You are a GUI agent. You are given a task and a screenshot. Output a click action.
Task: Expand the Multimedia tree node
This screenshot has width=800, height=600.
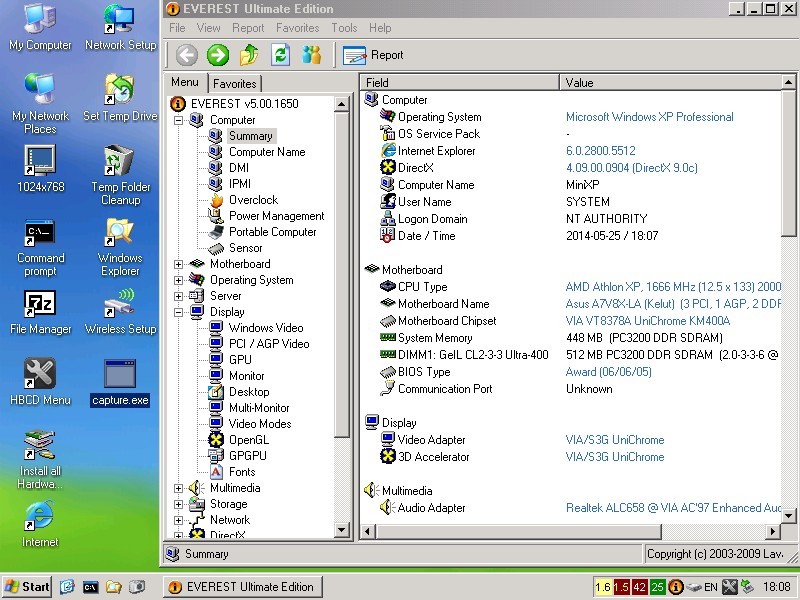[x=178, y=488]
